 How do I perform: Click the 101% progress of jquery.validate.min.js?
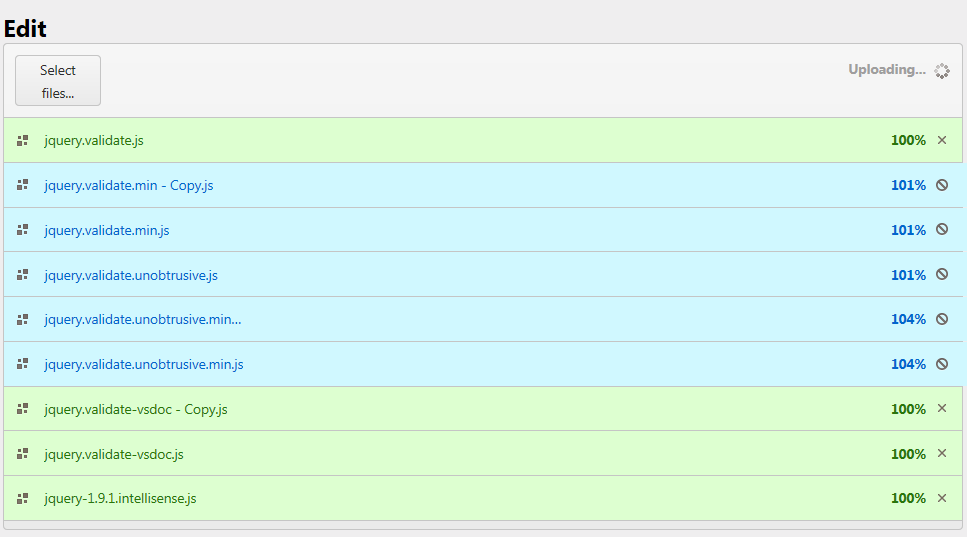(908, 230)
